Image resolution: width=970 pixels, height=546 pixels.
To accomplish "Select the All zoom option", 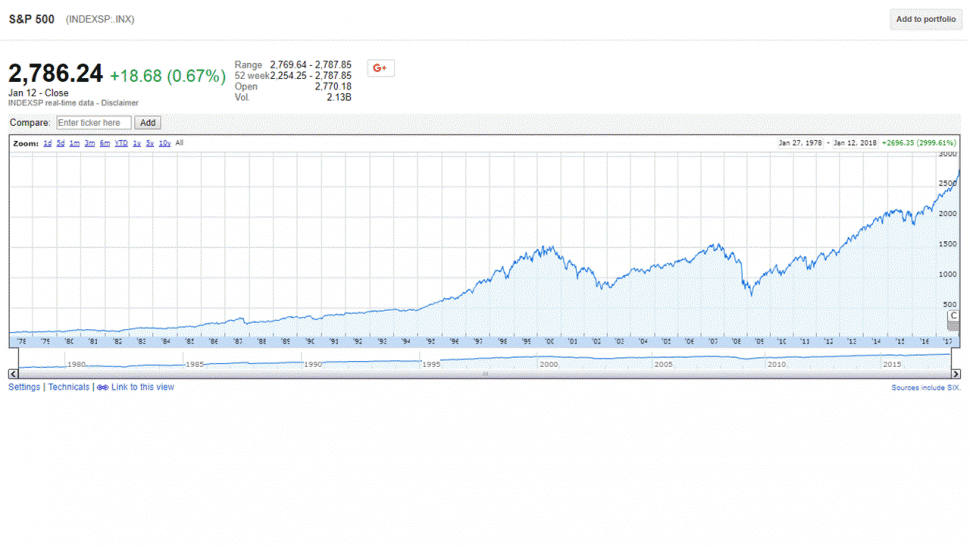I will pyautogui.click(x=179, y=143).
